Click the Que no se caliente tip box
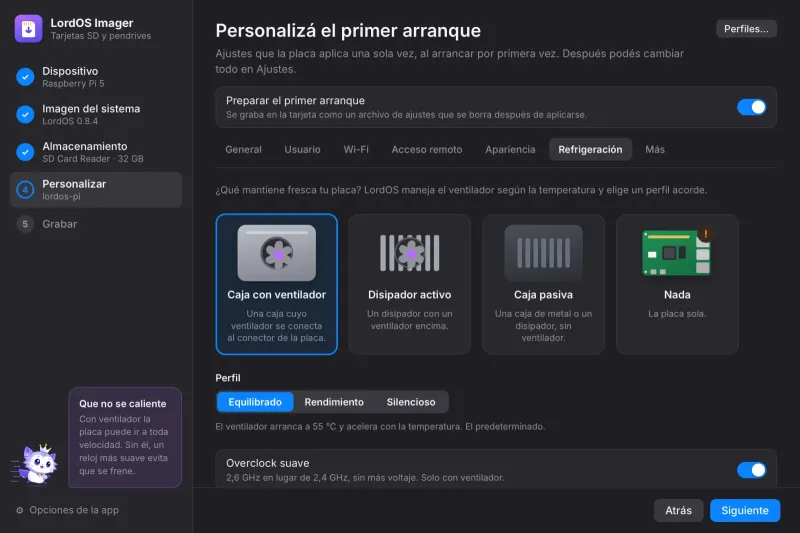This screenshot has width=800, height=533. coord(125,437)
